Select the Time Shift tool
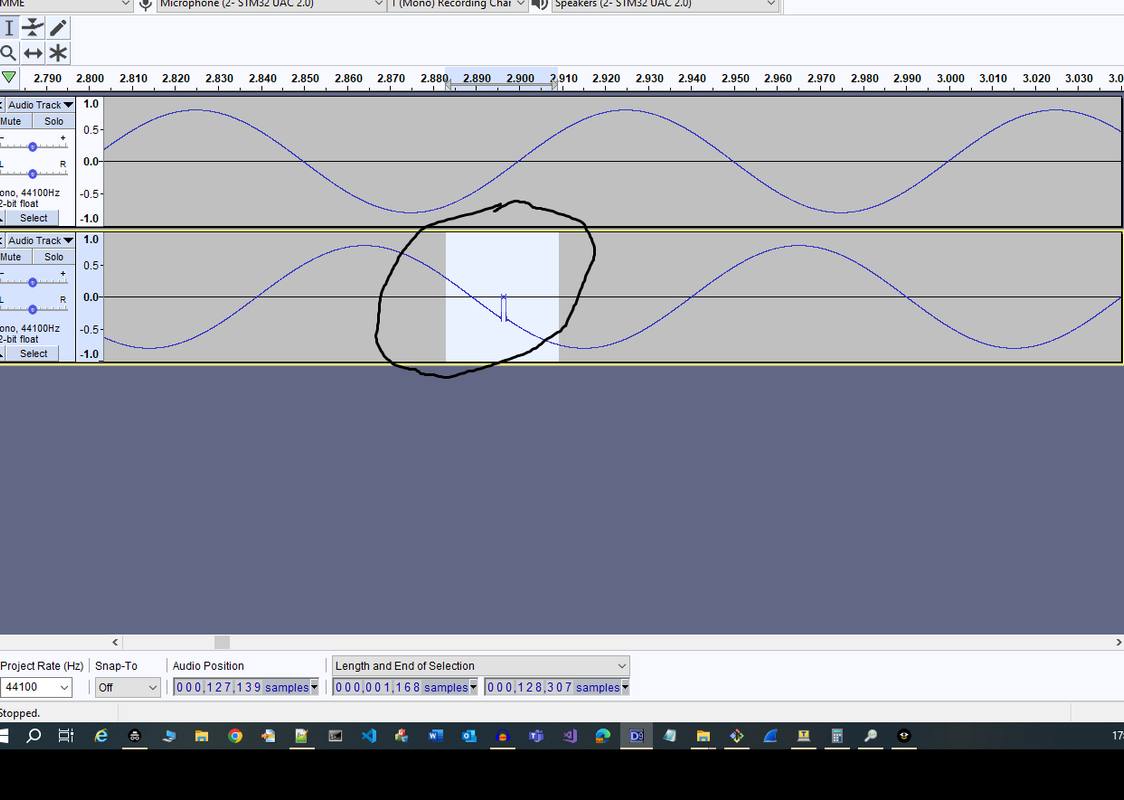 33,53
